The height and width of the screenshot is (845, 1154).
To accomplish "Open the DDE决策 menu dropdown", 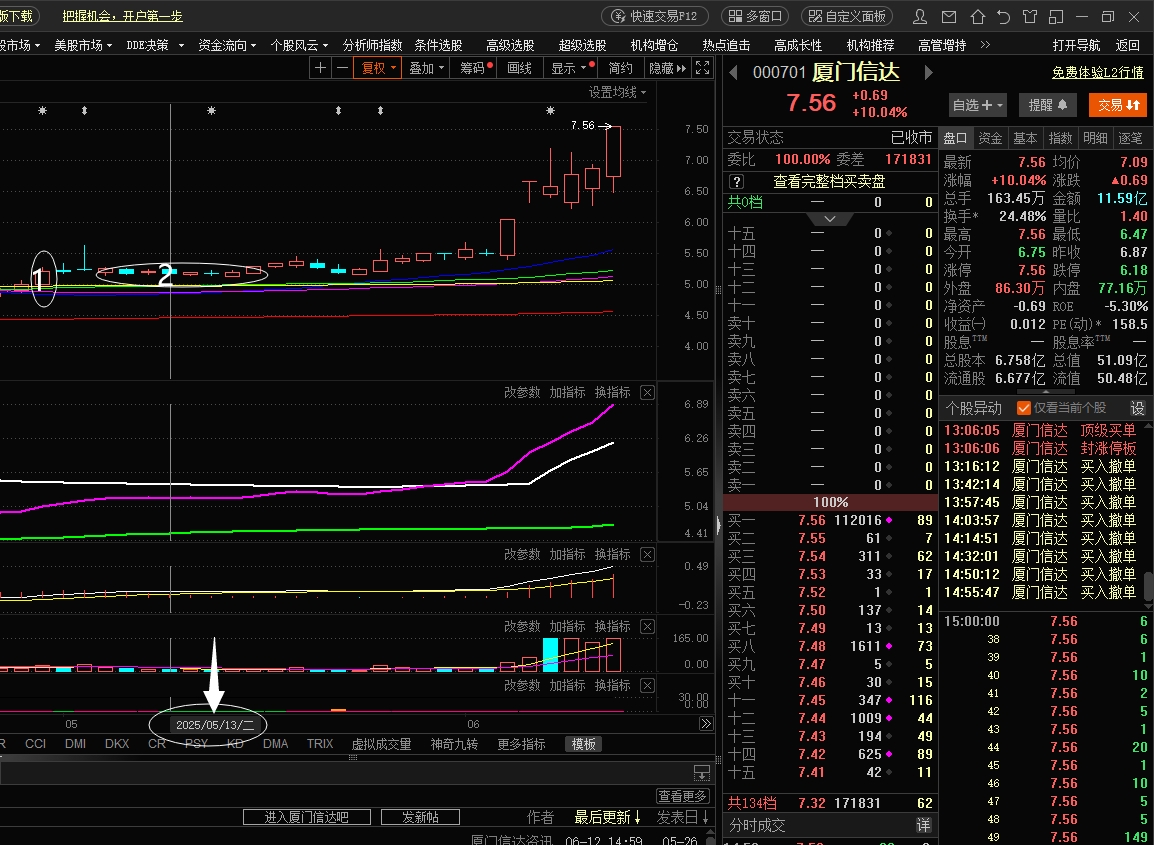I will pyautogui.click(x=155, y=45).
